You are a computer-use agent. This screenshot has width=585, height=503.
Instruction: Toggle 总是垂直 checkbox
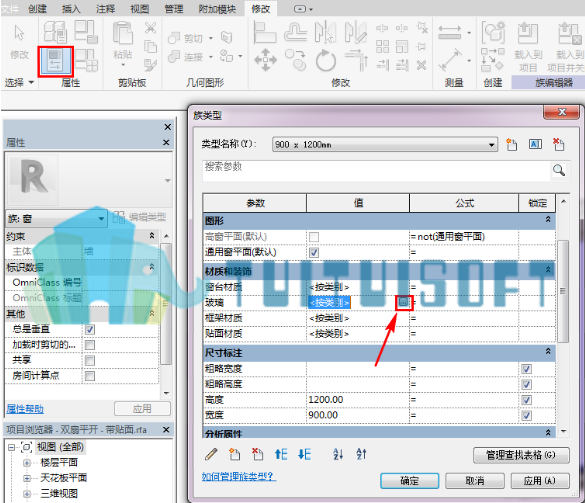coord(90,329)
